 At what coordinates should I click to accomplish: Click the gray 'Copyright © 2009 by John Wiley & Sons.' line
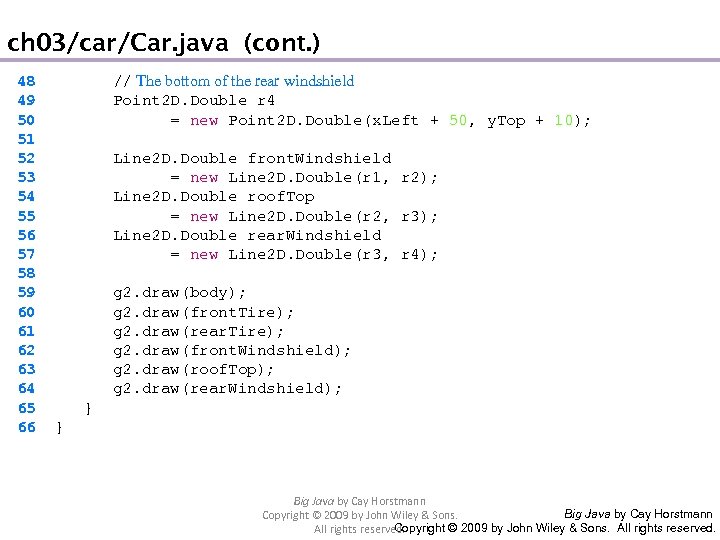(360, 515)
